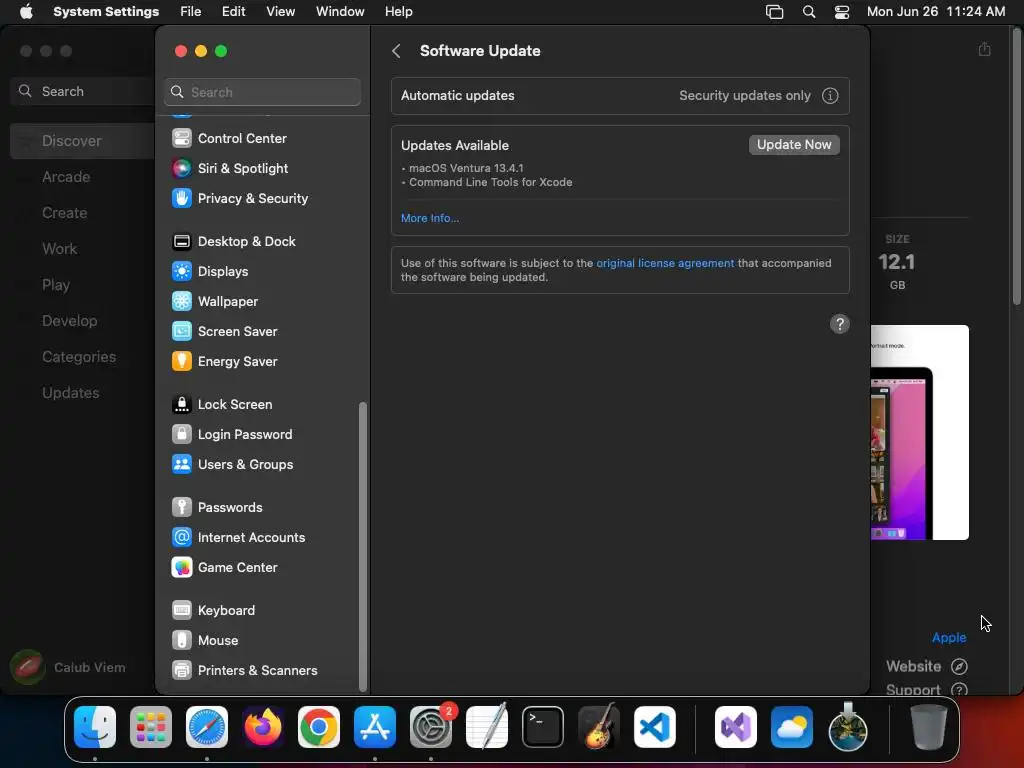Click the help question mark button

click(840, 325)
